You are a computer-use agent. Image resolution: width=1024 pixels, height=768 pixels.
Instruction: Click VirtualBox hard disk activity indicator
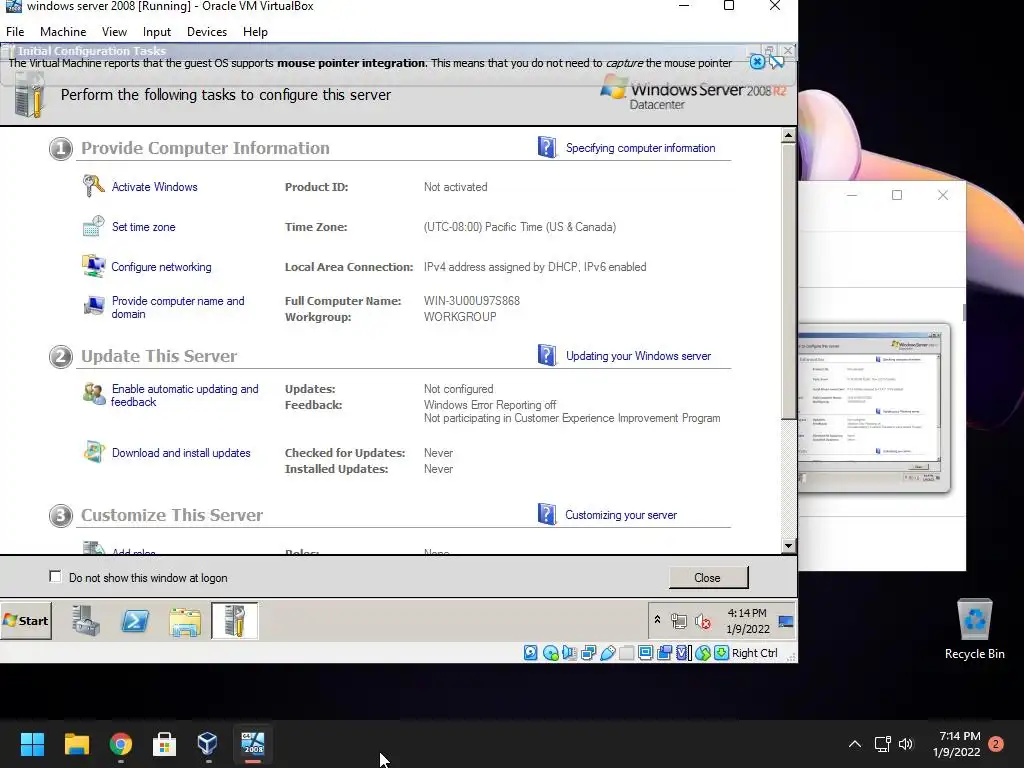530,652
